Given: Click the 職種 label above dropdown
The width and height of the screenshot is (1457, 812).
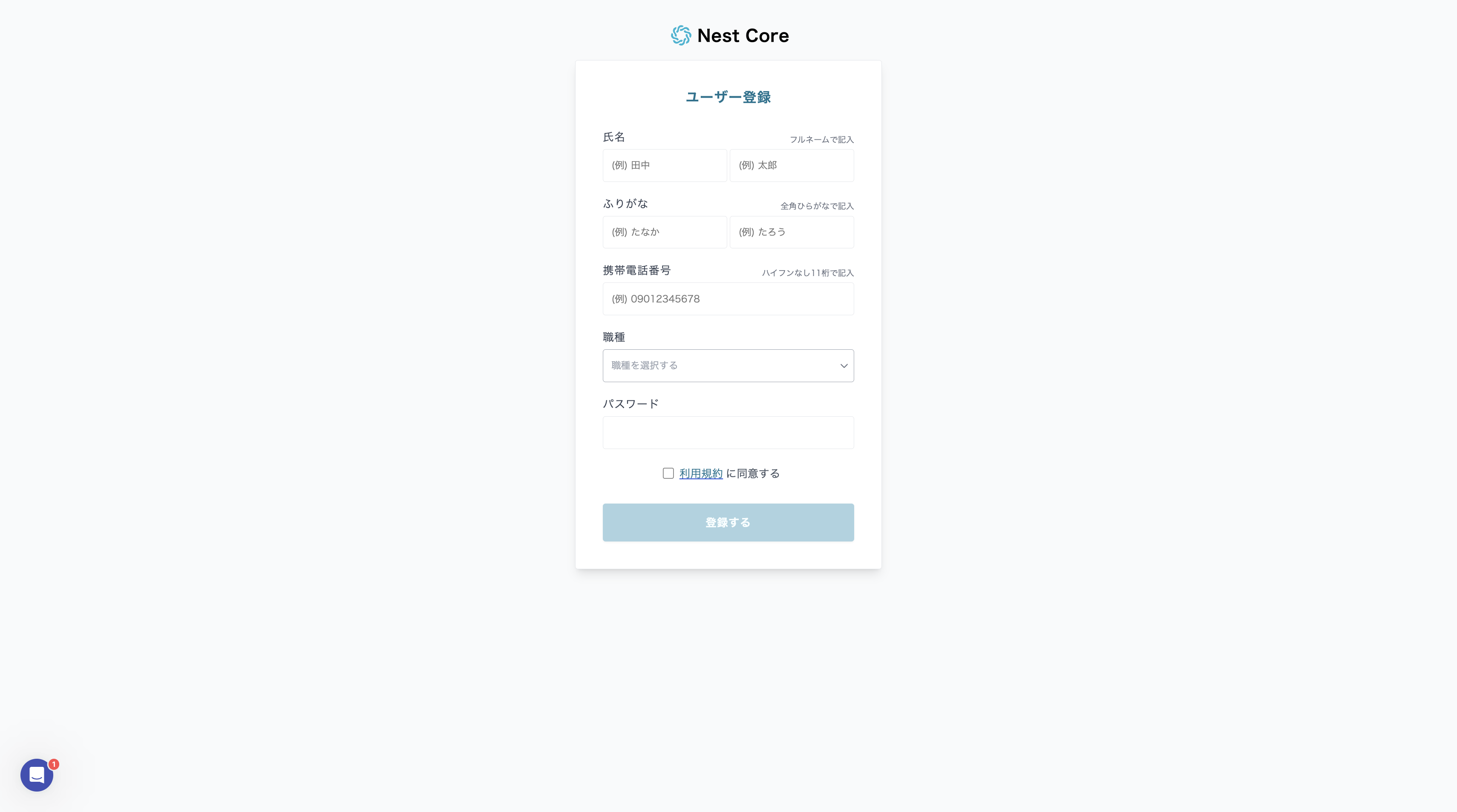Looking at the screenshot, I should point(613,337).
